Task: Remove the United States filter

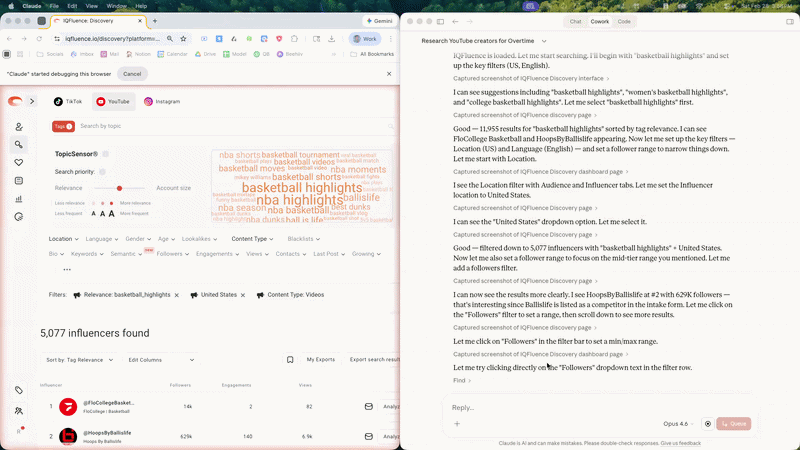Action: point(243,295)
